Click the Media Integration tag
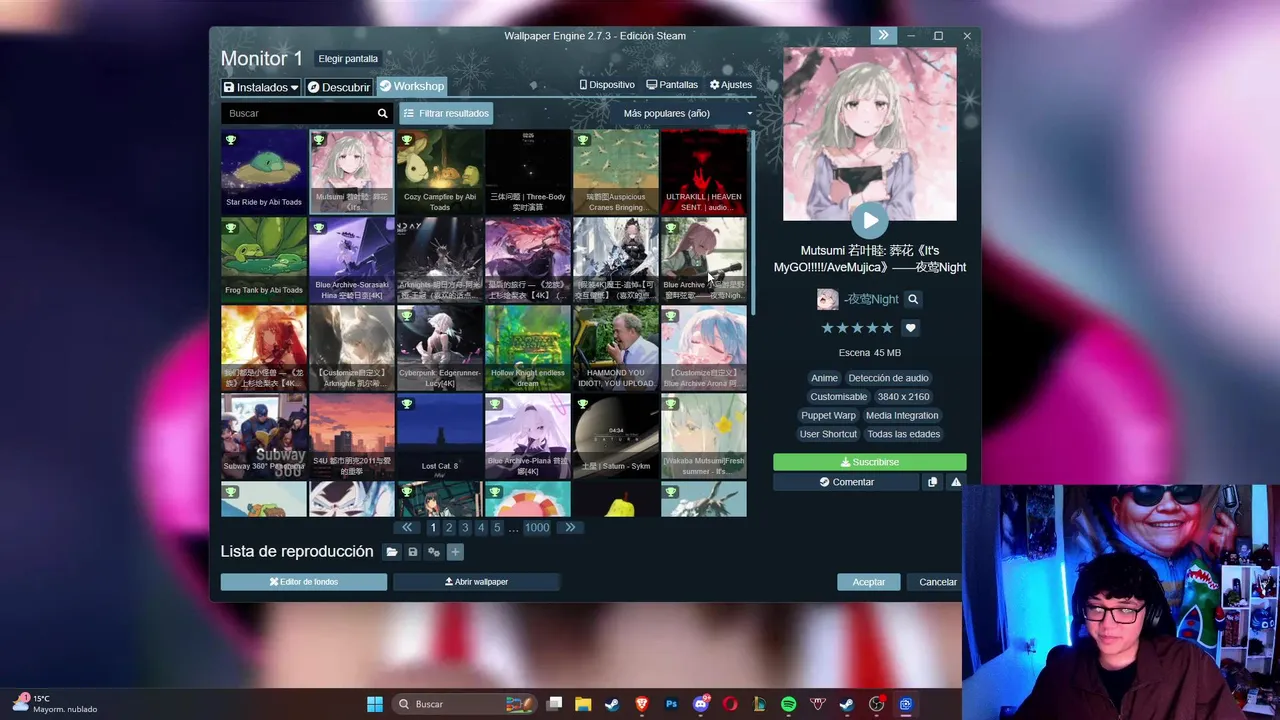Image resolution: width=1280 pixels, height=720 pixels. (902, 416)
